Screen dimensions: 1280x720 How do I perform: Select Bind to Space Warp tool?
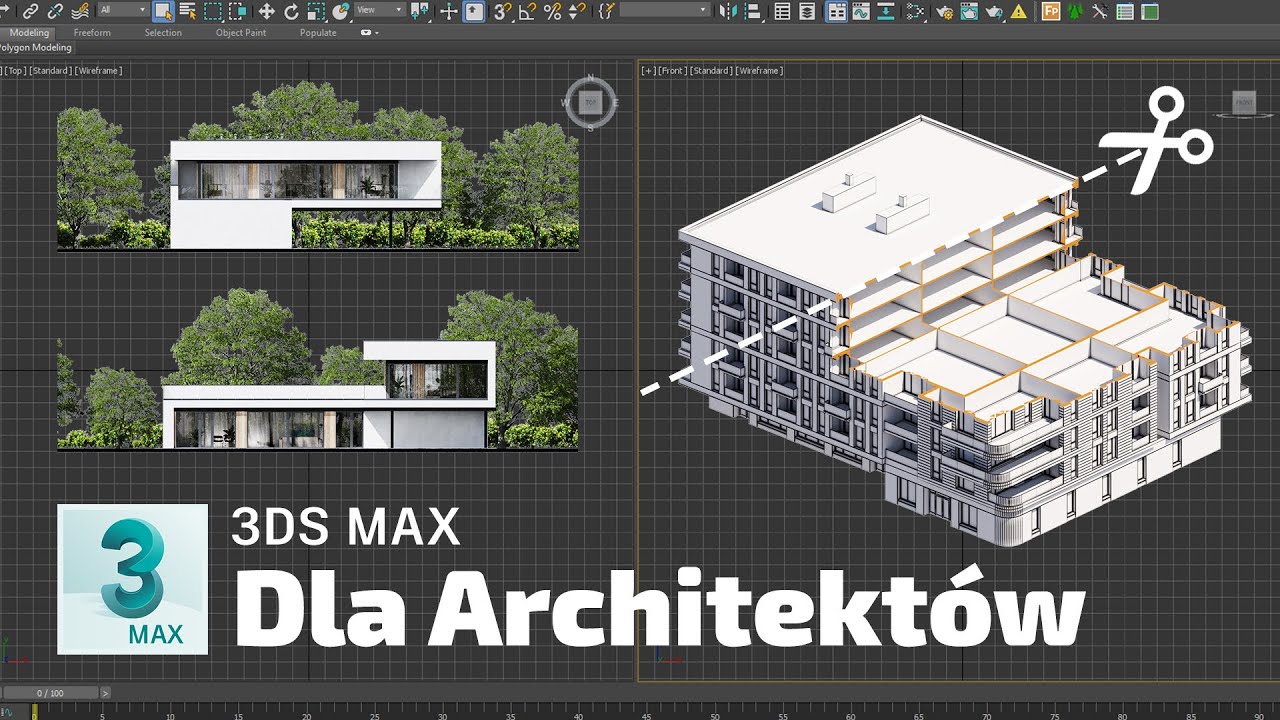click(x=79, y=11)
